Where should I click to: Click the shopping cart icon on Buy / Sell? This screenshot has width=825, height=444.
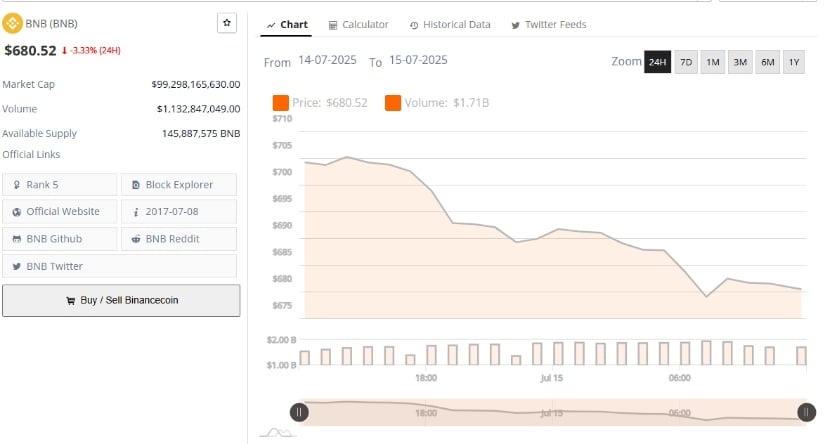pyautogui.click(x=71, y=301)
